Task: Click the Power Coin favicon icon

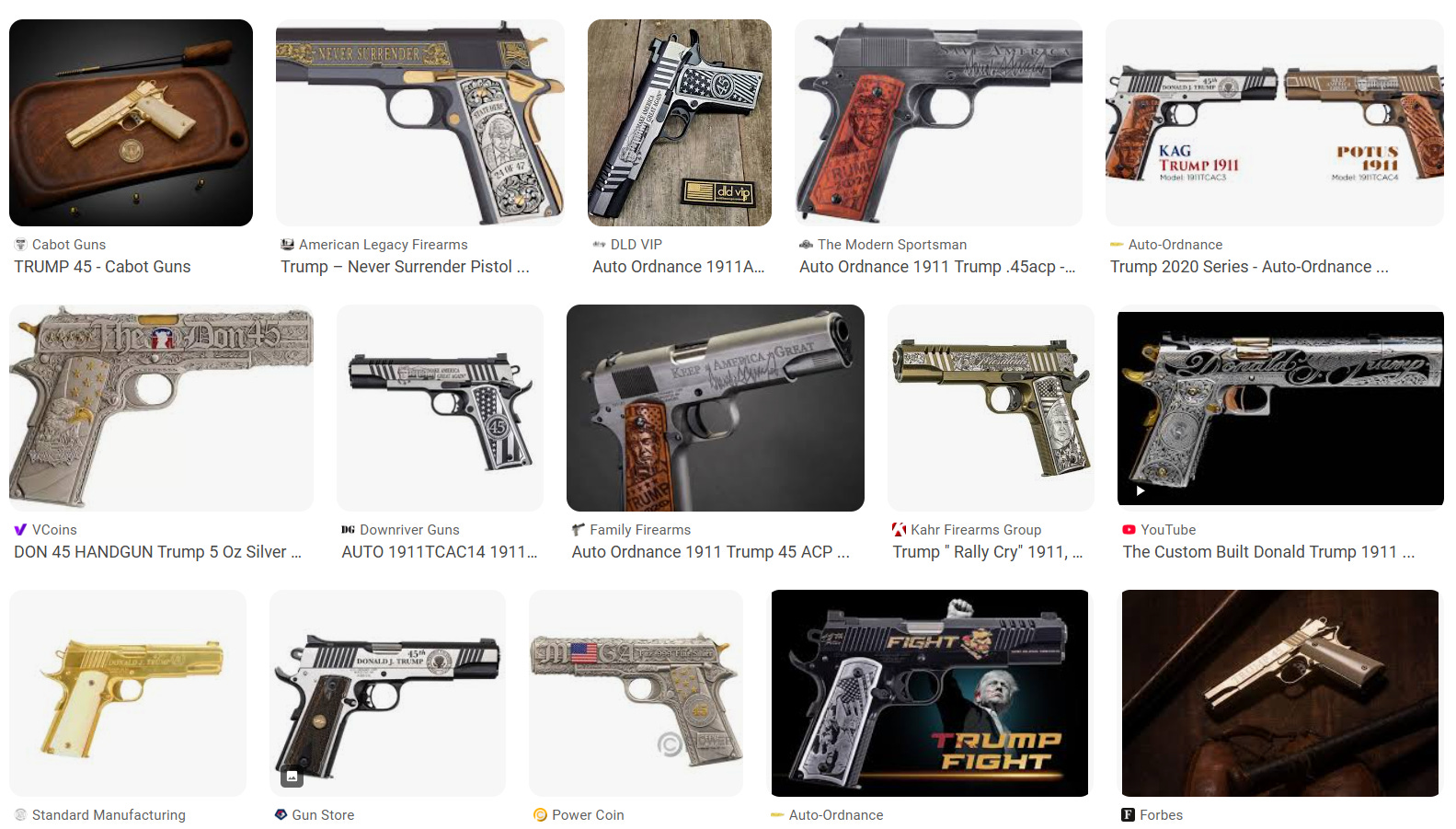Action: pyautogui.click(x=540, y=815)
